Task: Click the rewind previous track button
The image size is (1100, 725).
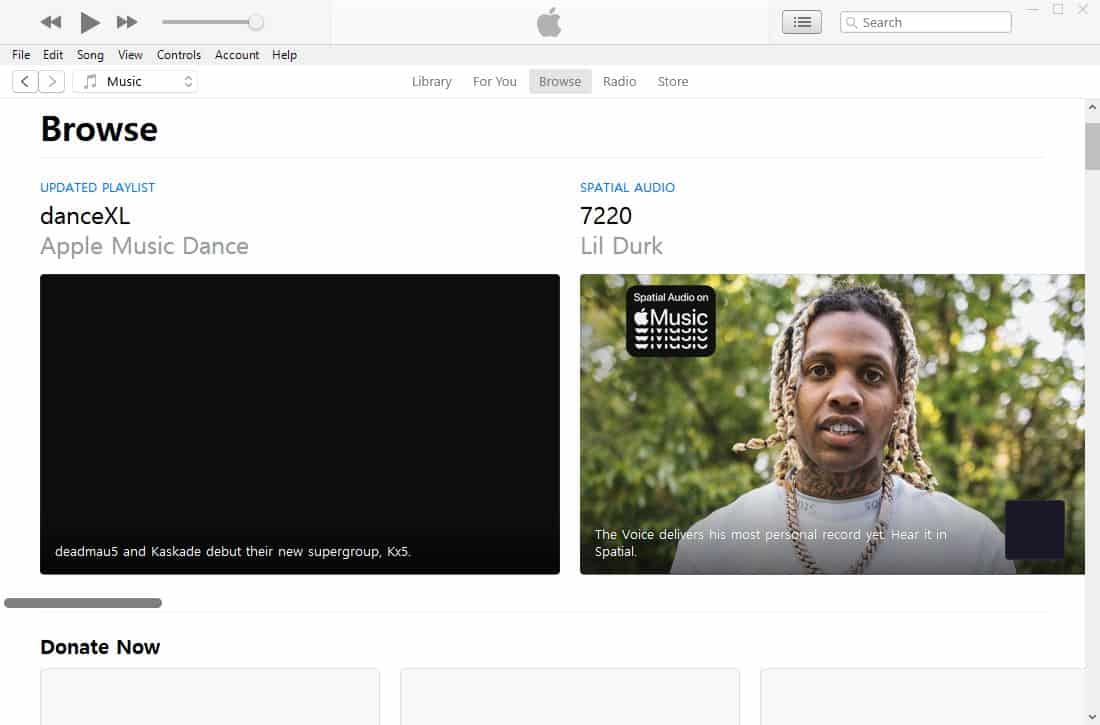Action: pos(51,22)
